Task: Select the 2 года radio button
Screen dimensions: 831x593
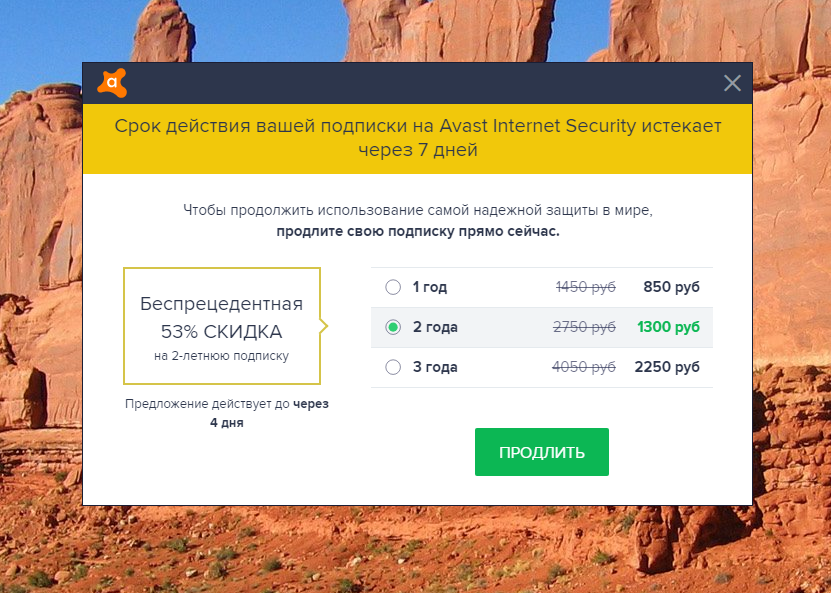Action: pos(393,327)
